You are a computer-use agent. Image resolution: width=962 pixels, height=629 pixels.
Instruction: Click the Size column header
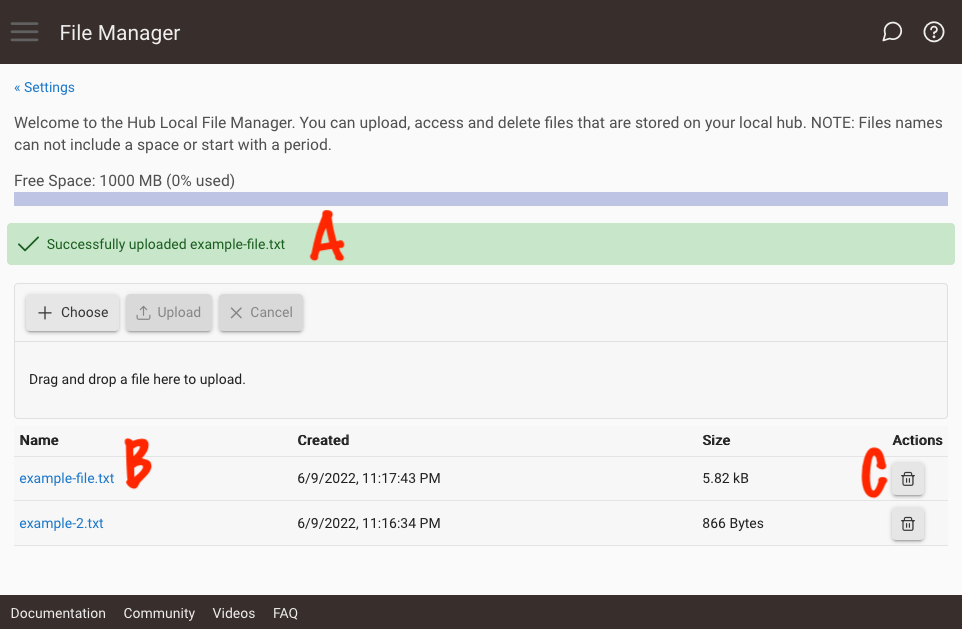pyautogui.click(x=716, y=440)
